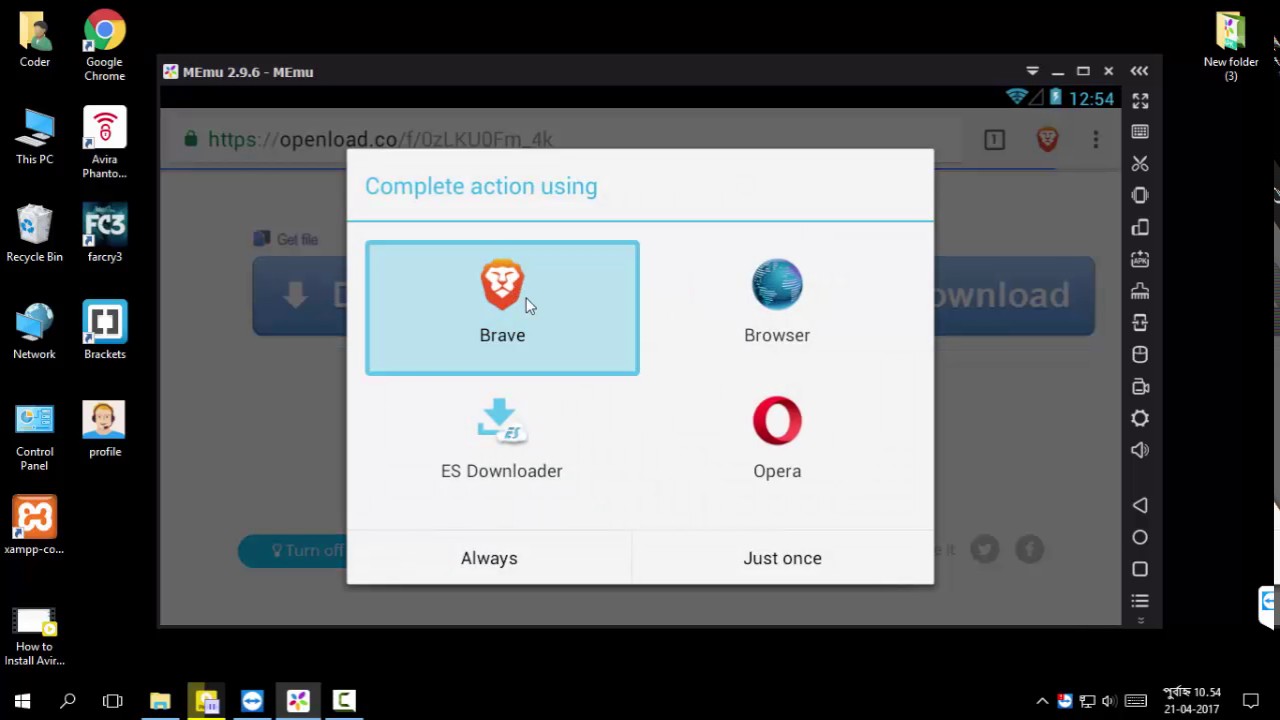1280x720 pixels.
Task: Toggle MEmu fullscreen mode icon
Action: tap(1140, 101)
